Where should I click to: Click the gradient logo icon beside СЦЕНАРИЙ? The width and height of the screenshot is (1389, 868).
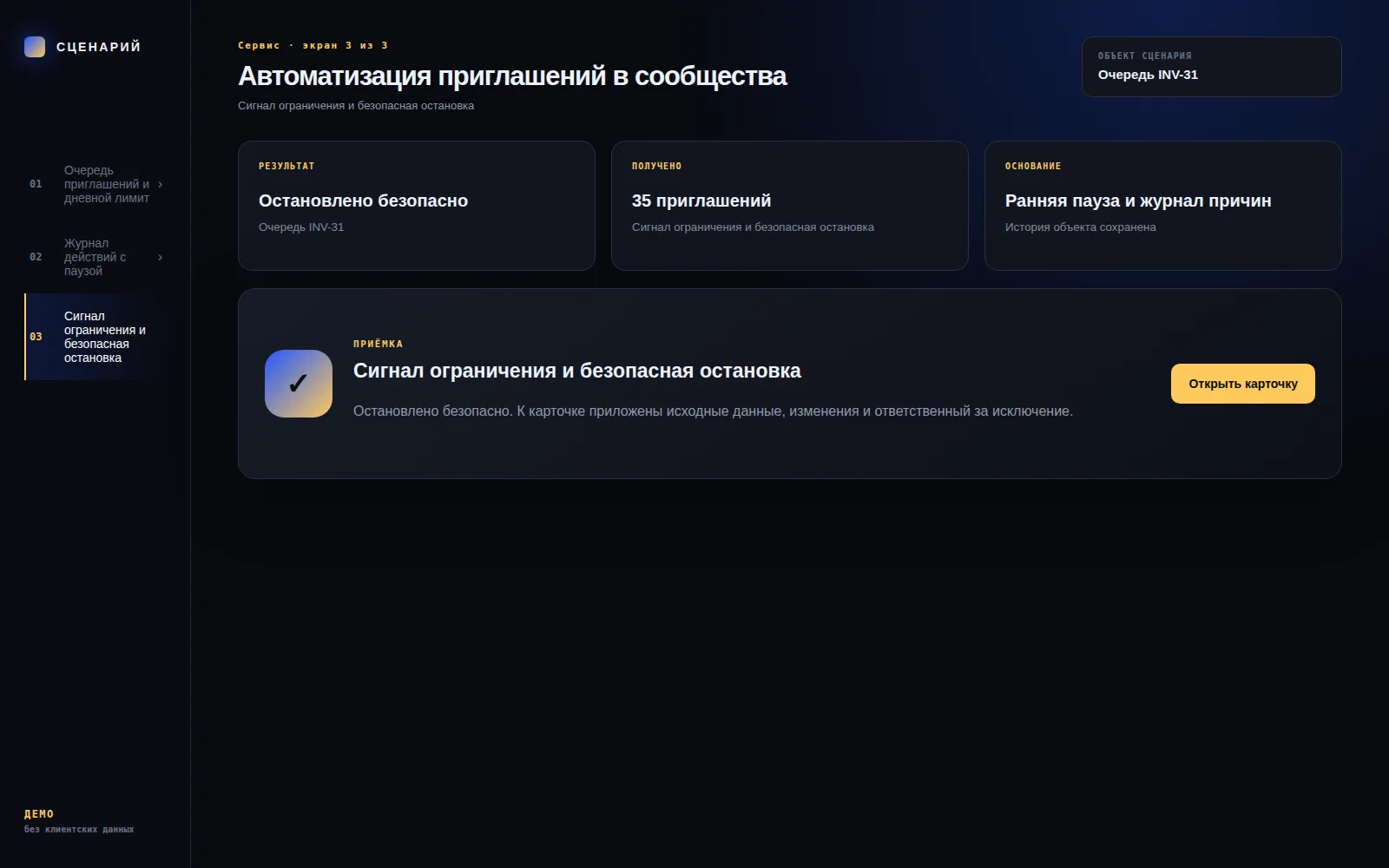coord(35,47)
